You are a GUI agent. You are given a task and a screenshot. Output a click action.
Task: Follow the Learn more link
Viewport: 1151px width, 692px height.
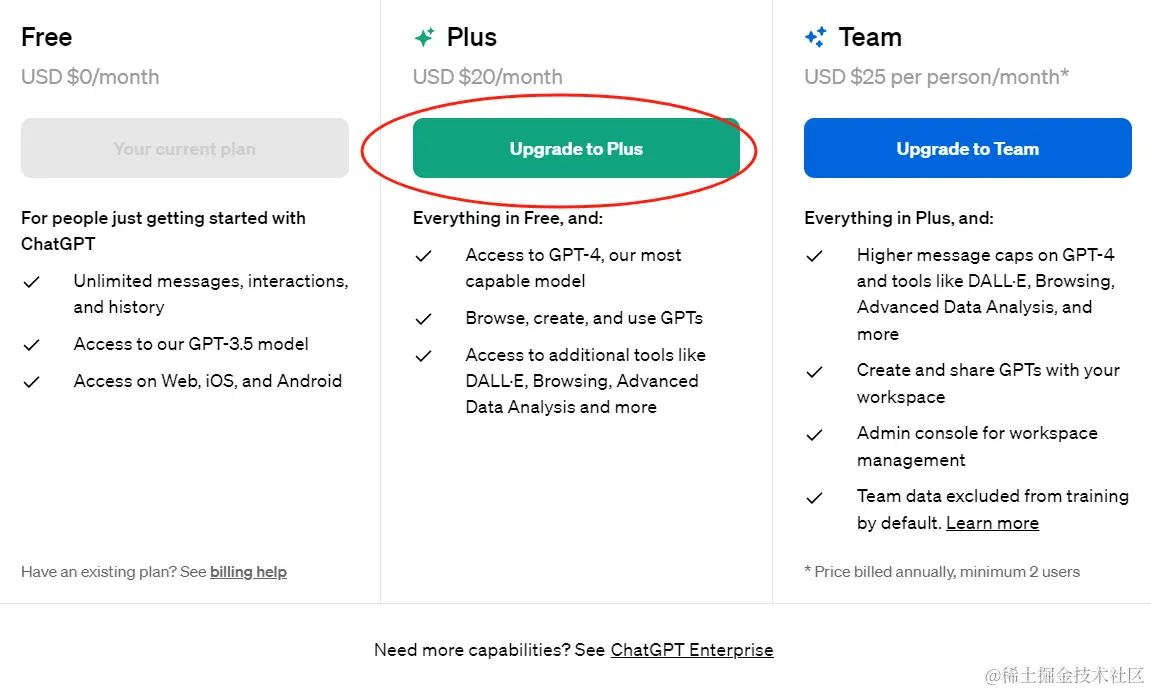(x=992, y=523)
